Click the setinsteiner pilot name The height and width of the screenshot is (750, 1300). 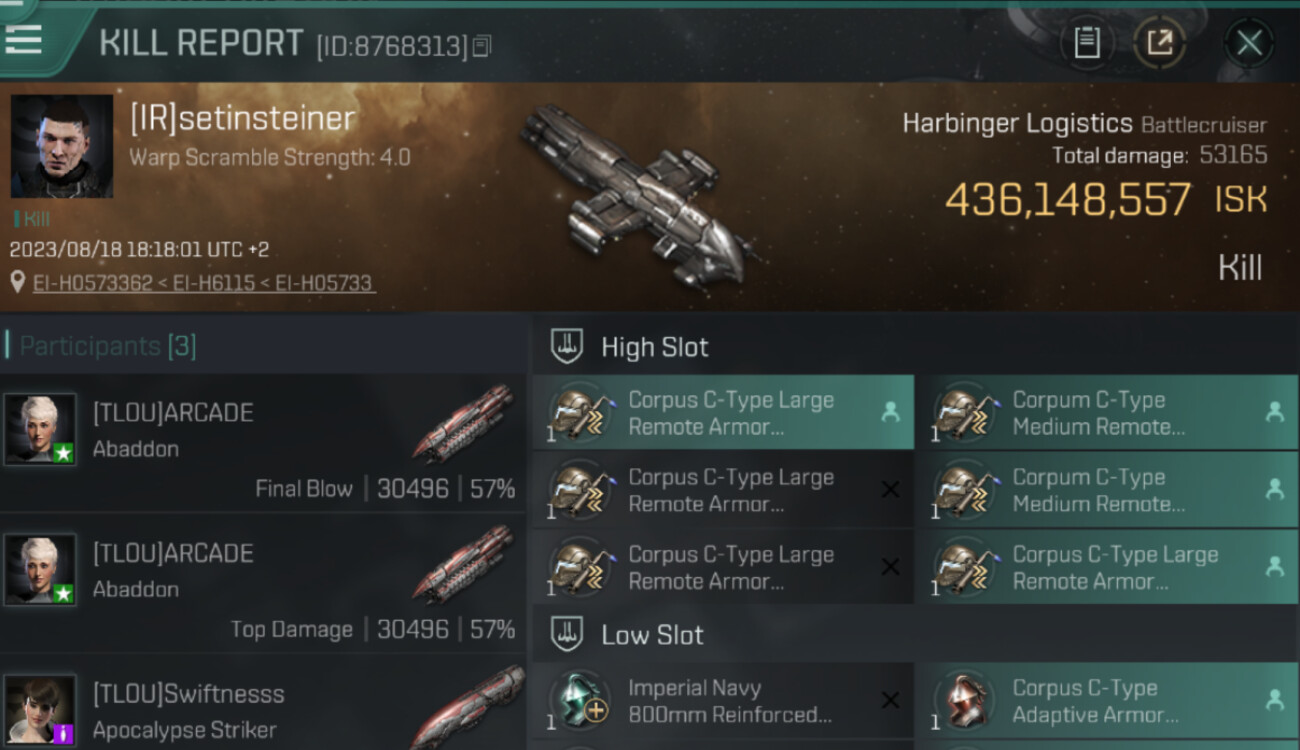[x=243, y=118]
